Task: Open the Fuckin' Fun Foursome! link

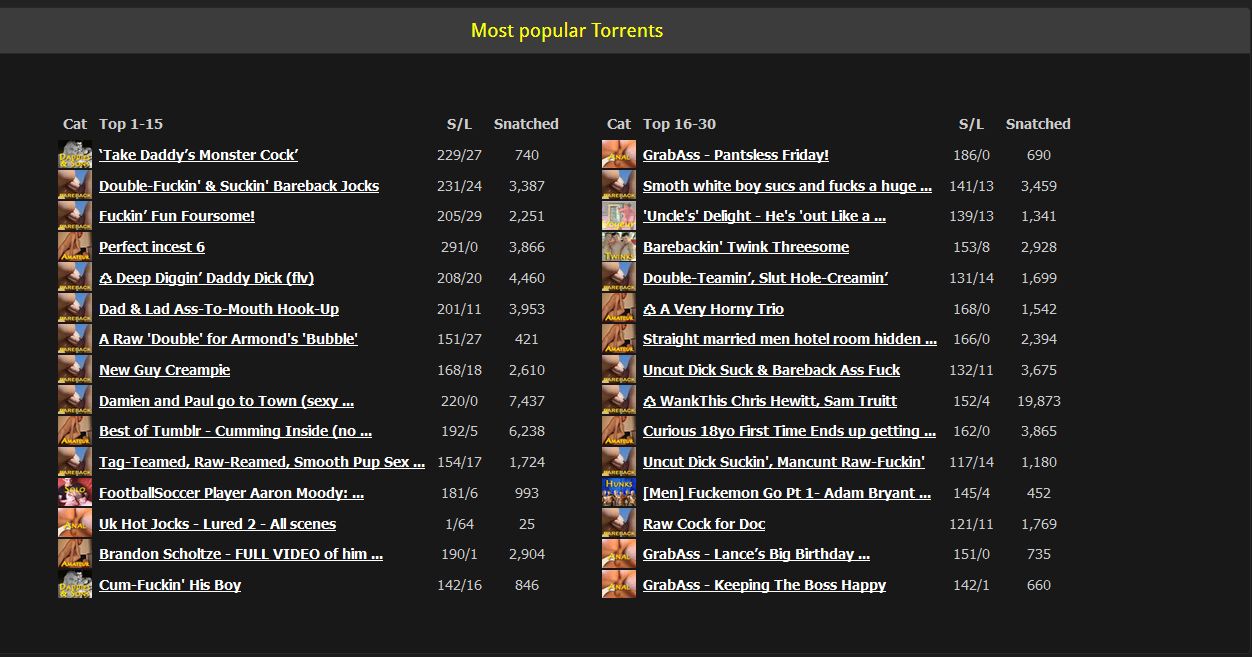Action: tap(177, 216)
